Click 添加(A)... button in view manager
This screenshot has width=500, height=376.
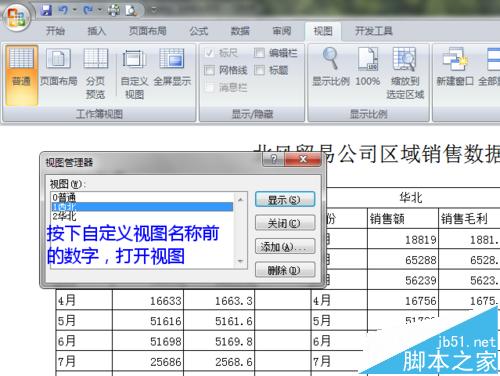[285, 247]
